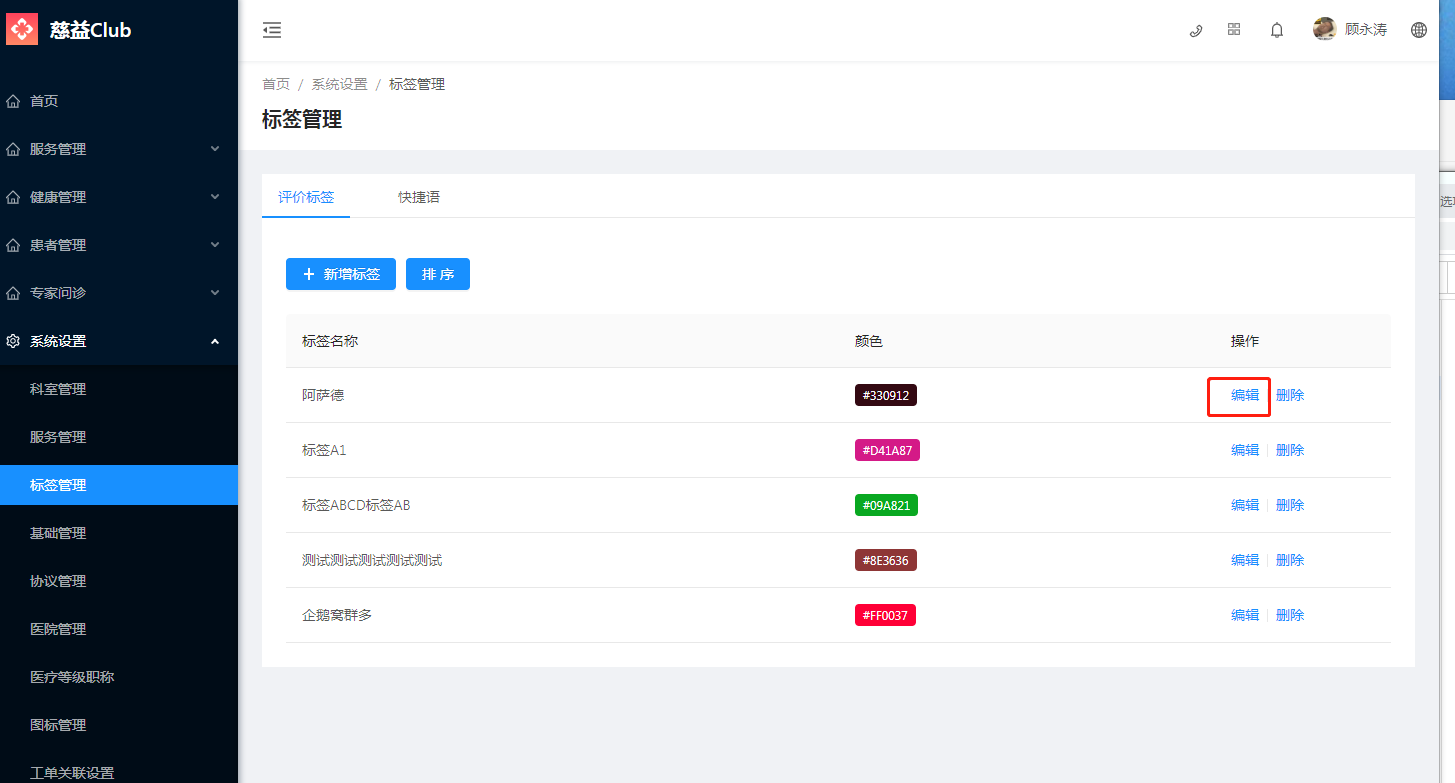Click the page heading 标签管理
Image resolution: width=1455 pixels, height=783 pixels.
point(302,120)
